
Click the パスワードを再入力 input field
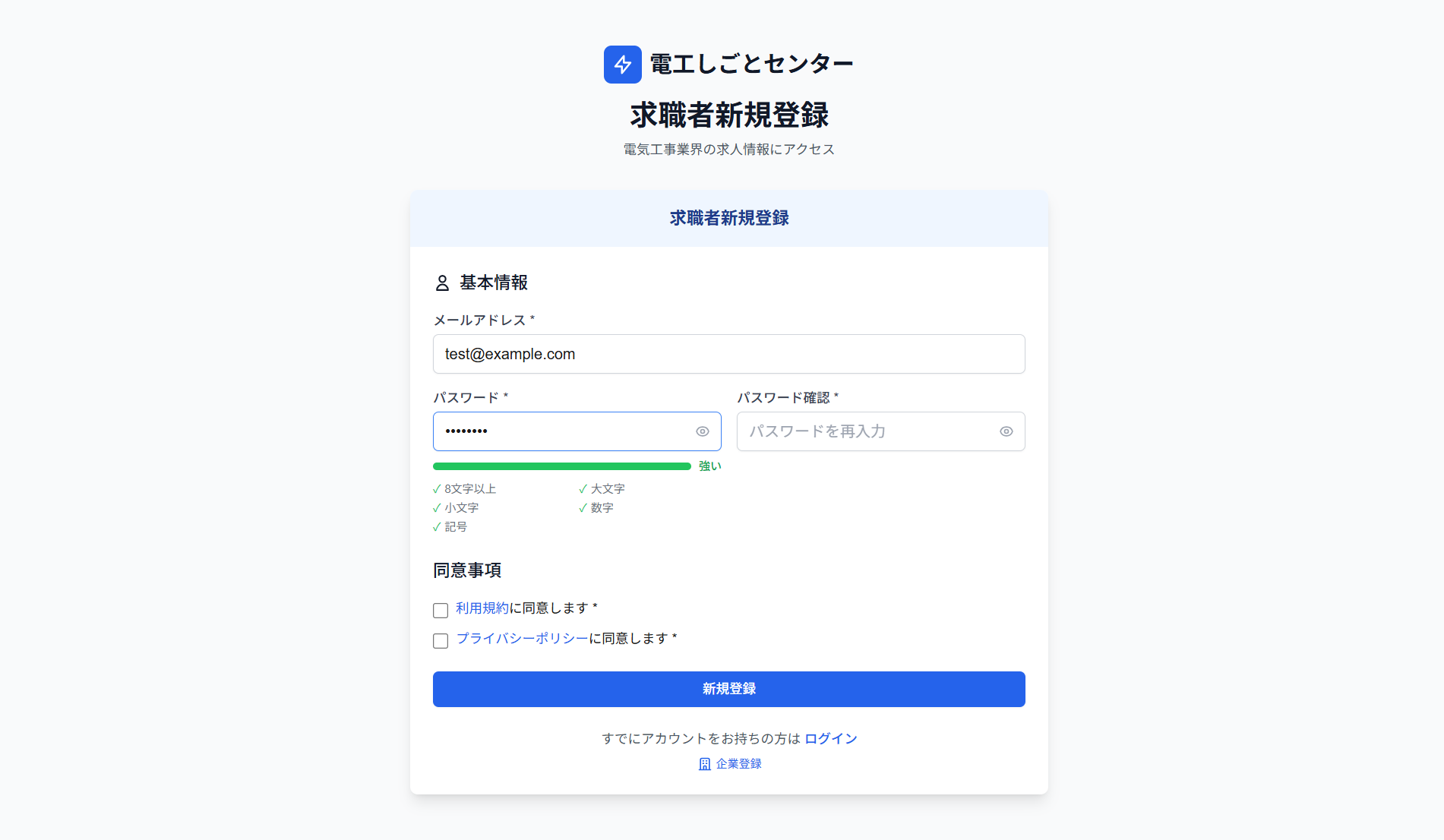[x=866, y=431]
